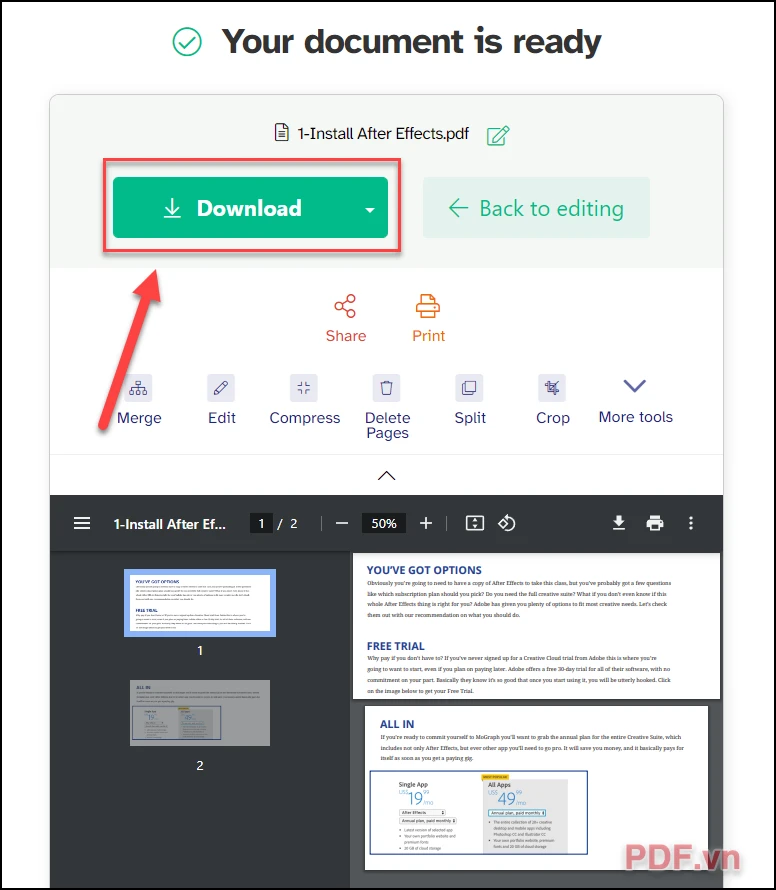Image resolution: width=776 pixels, height=890 pixels.
Task: Click the Fit to page icon
Action: pos(475,523)
